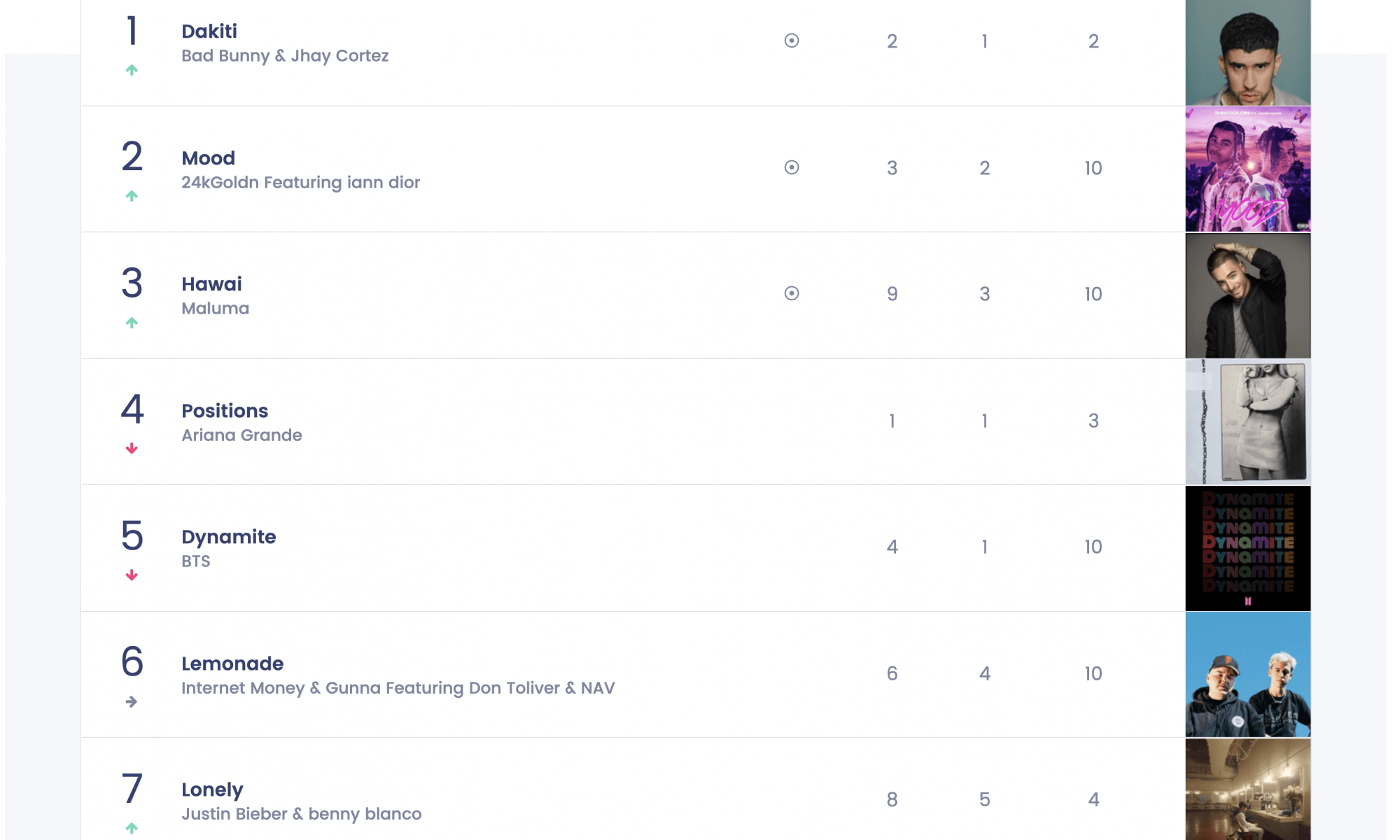View the Dynamite cover art
Viewport: 1400px width, 840px height.
point(1247,548)
